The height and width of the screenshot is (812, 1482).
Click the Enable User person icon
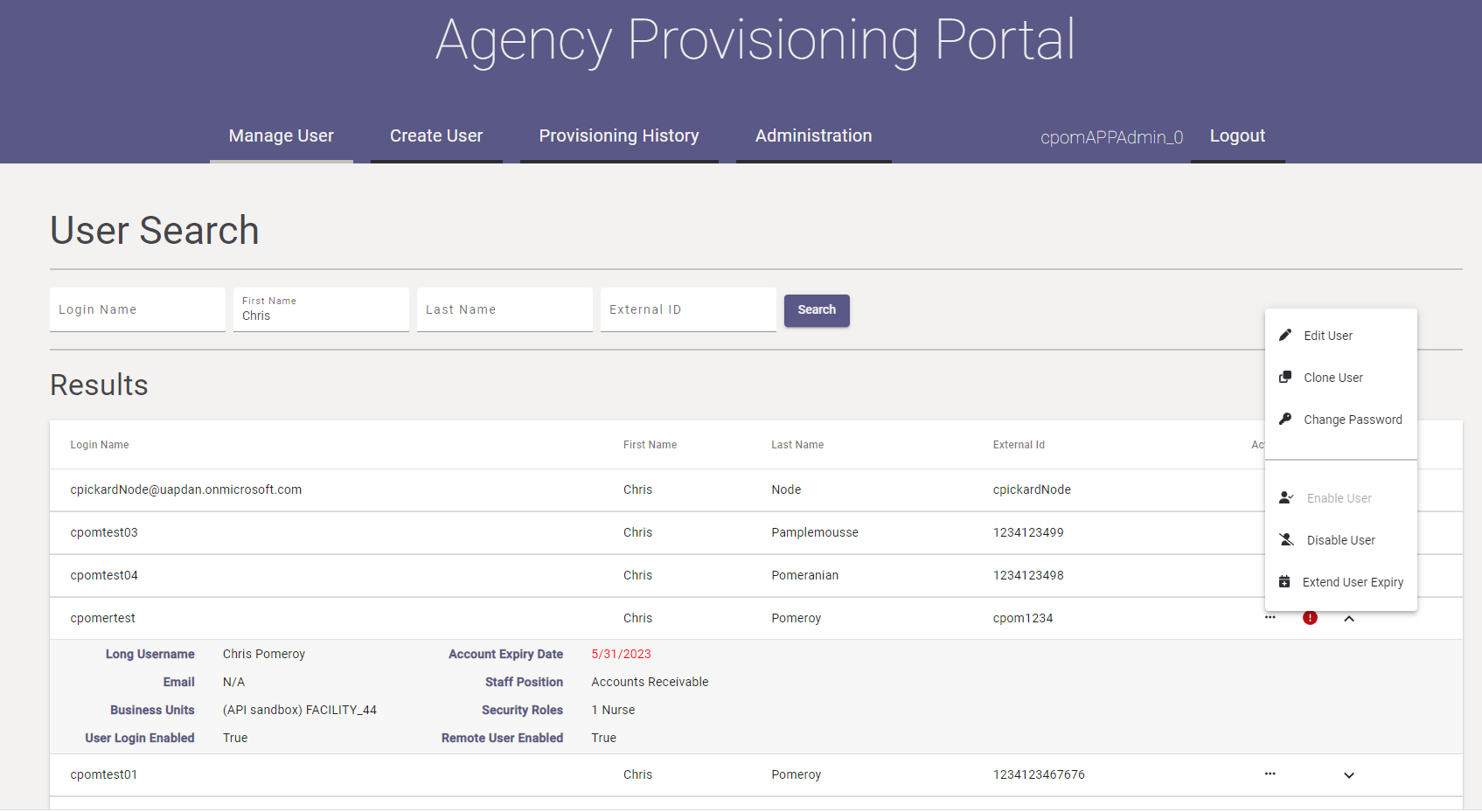[x=1285, y=497]
